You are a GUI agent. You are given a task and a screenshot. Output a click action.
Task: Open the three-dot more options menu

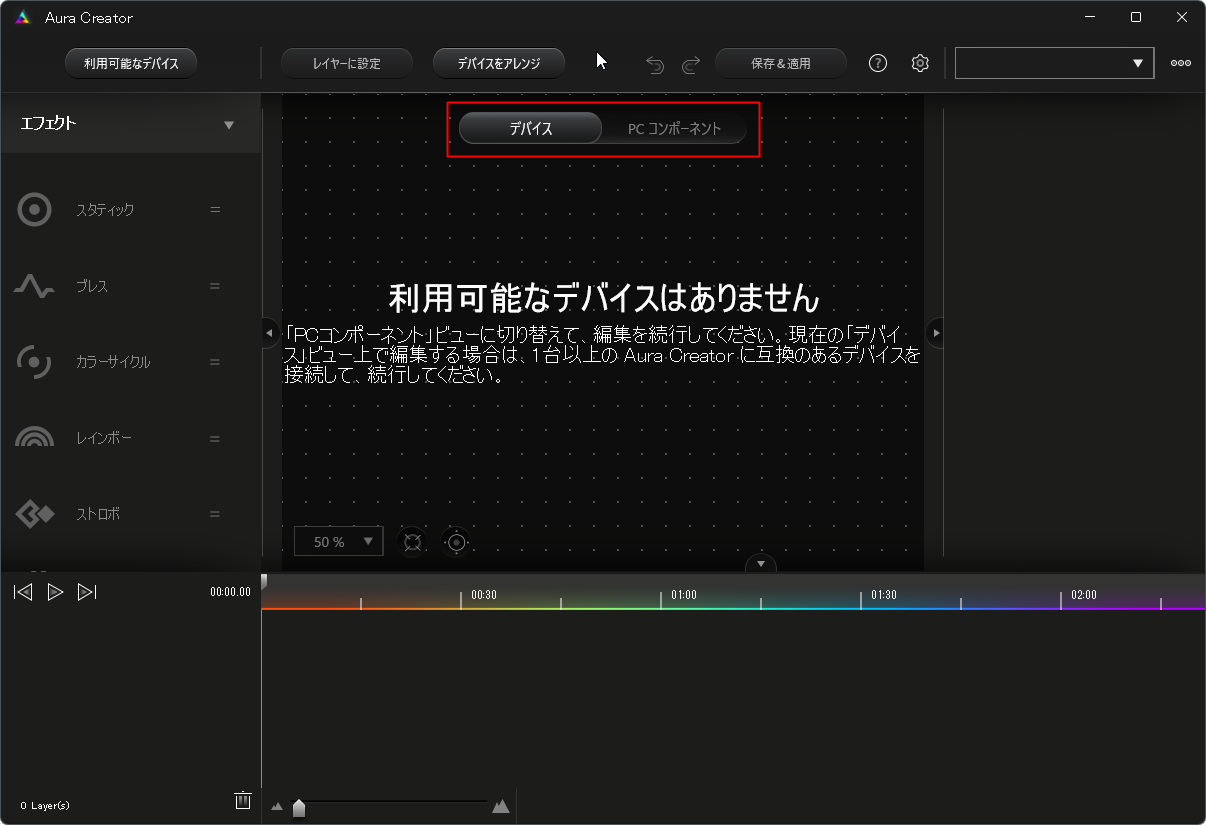point(1181,63)
